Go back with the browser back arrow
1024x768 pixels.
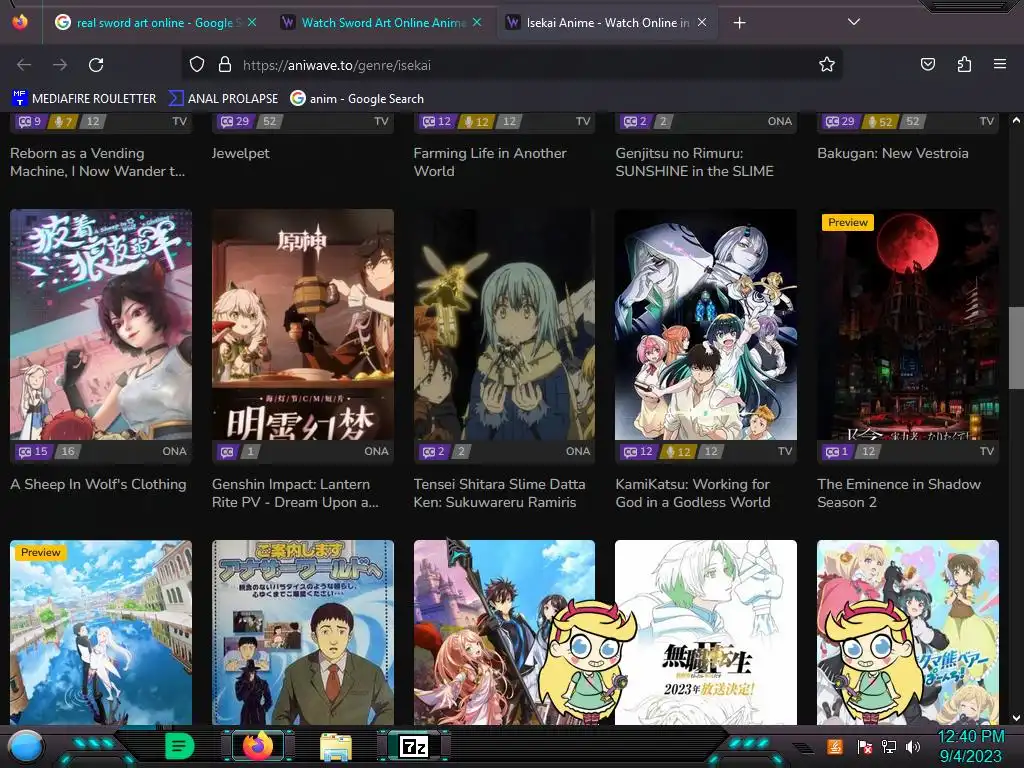click(x=24, y=65)
